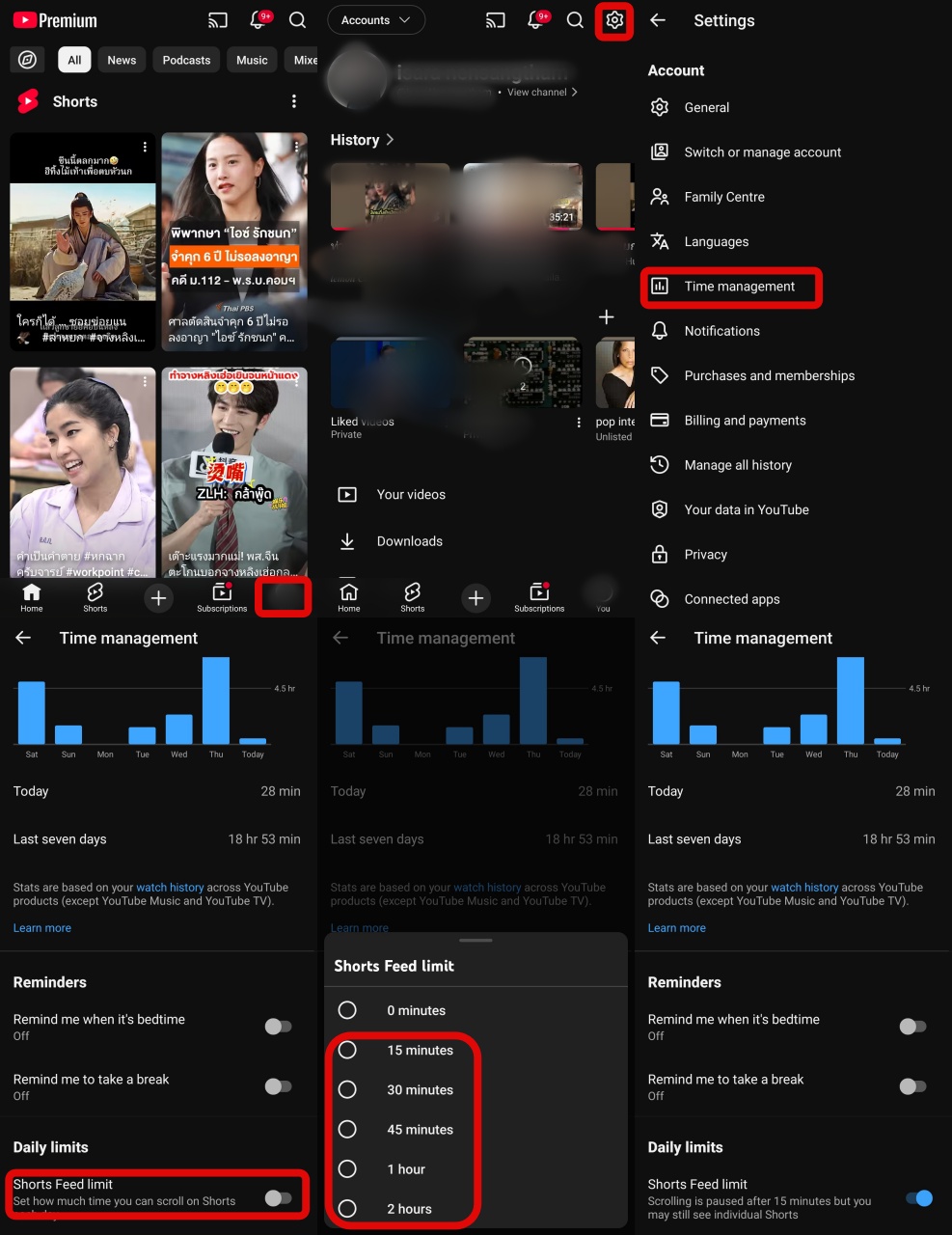Screen dimensions: 952x1235
Task: Go back using the Settings header arrow
Action: (x=658, y=20)
